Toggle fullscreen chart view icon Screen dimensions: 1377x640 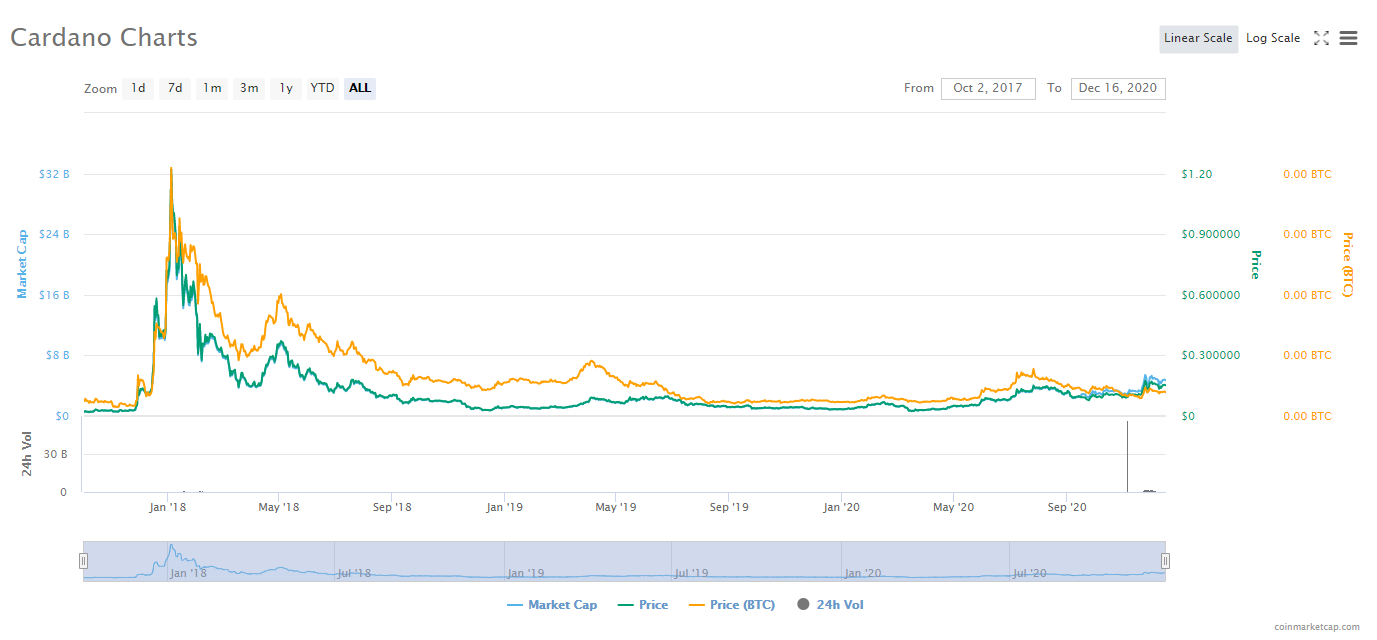pos(1321,38)
